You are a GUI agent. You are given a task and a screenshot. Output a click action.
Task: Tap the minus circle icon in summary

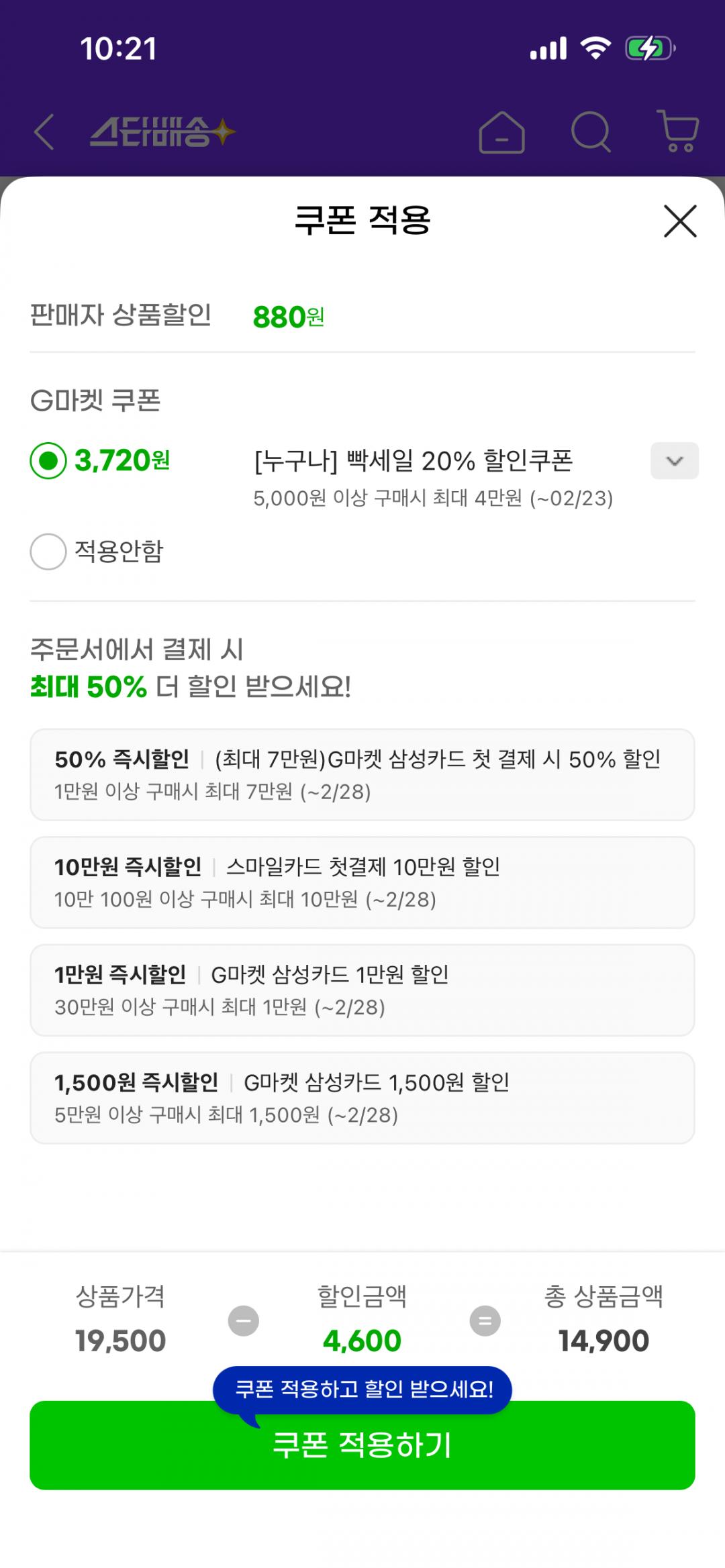coord(243,1320)
